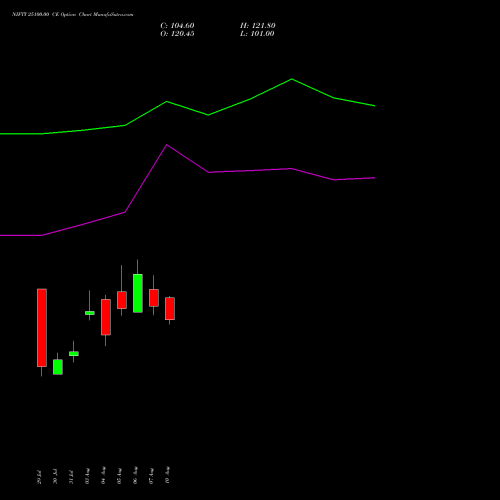Click the red candle above 04 Aug
500x500 pixels.
[106, 317]
